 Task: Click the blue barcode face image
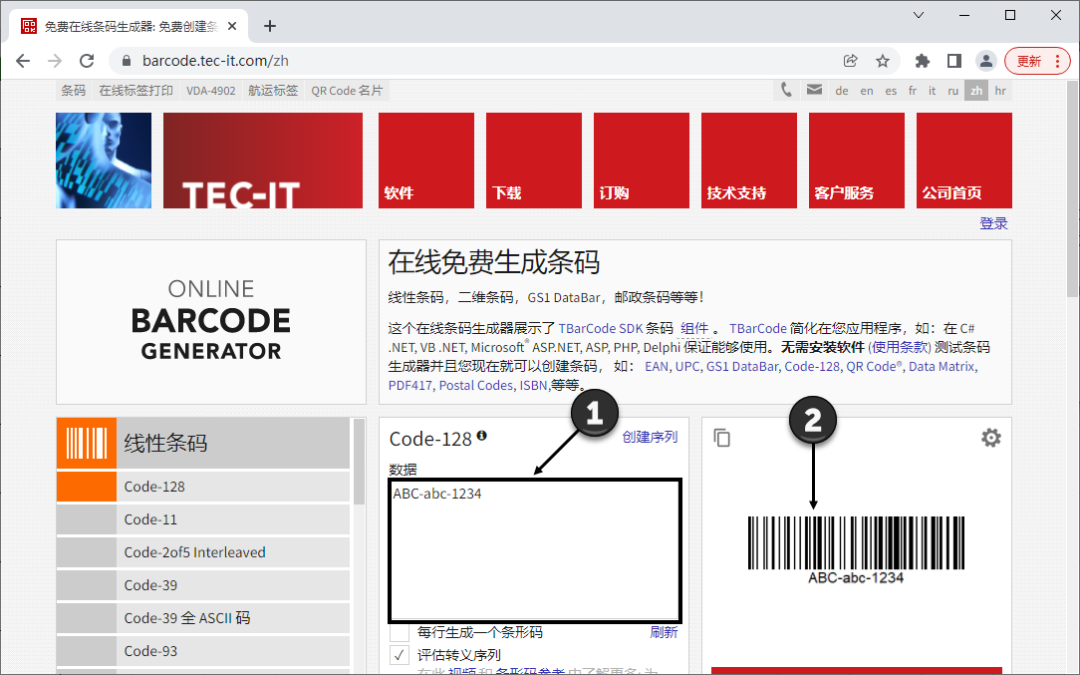coord(103,160)
